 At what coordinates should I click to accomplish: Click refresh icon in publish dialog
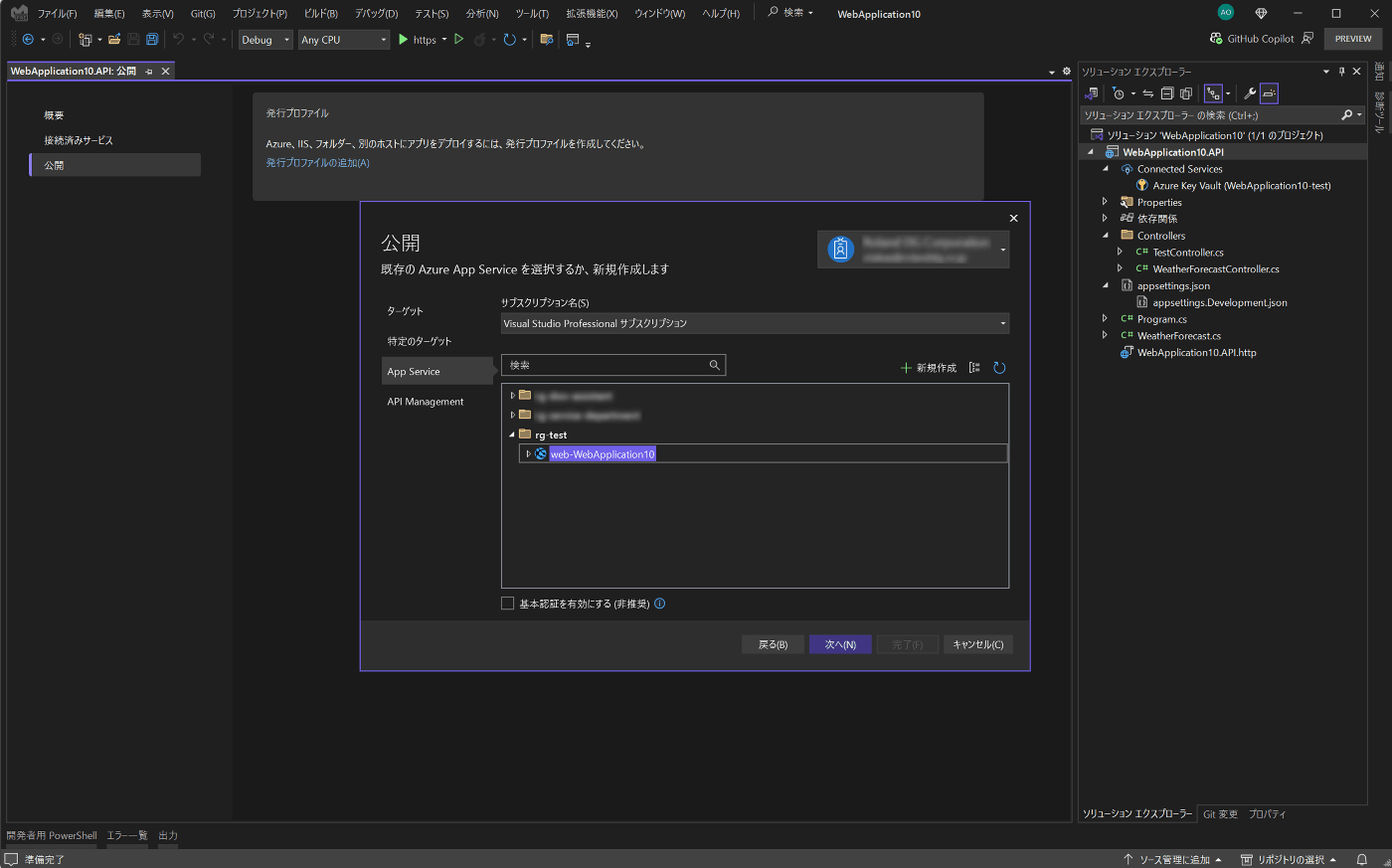(999, 368)
